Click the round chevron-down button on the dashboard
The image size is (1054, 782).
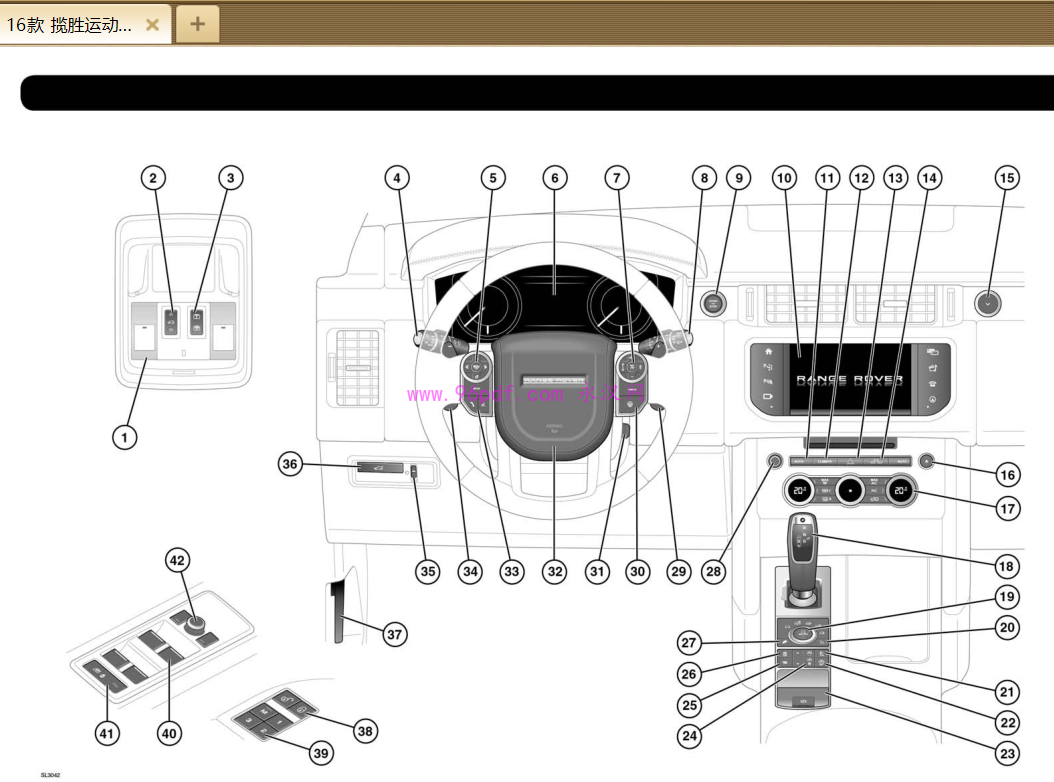[988, 302]
